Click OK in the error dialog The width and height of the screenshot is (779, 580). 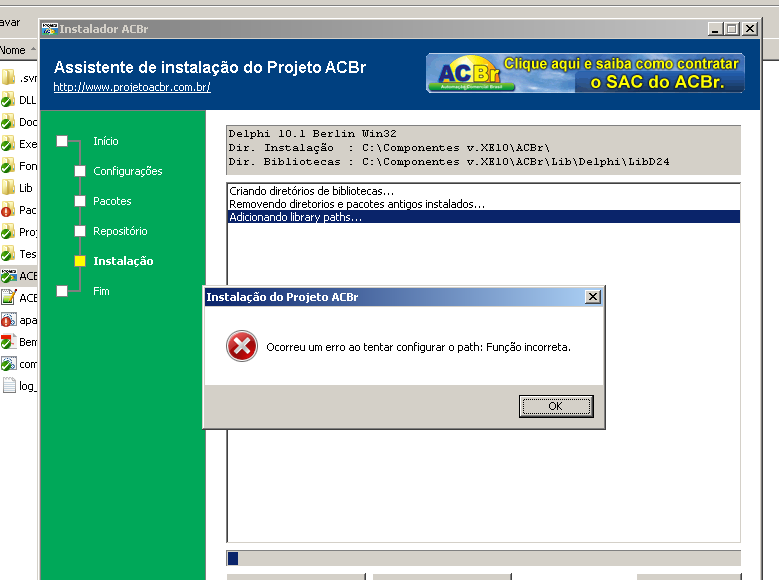tap(556, 406)
